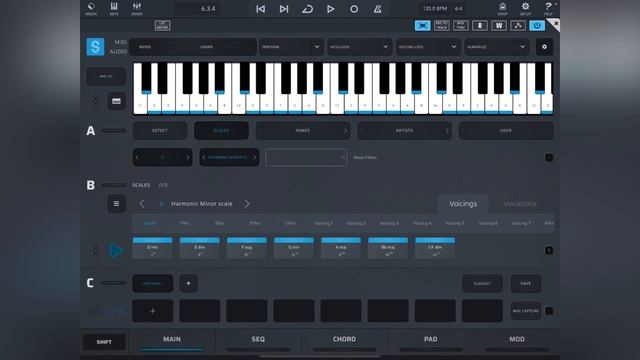The width and height of the screenshot is (640, 360).
Task: Toggle the blue fullscreen plugin button
Action: [422, 26]
